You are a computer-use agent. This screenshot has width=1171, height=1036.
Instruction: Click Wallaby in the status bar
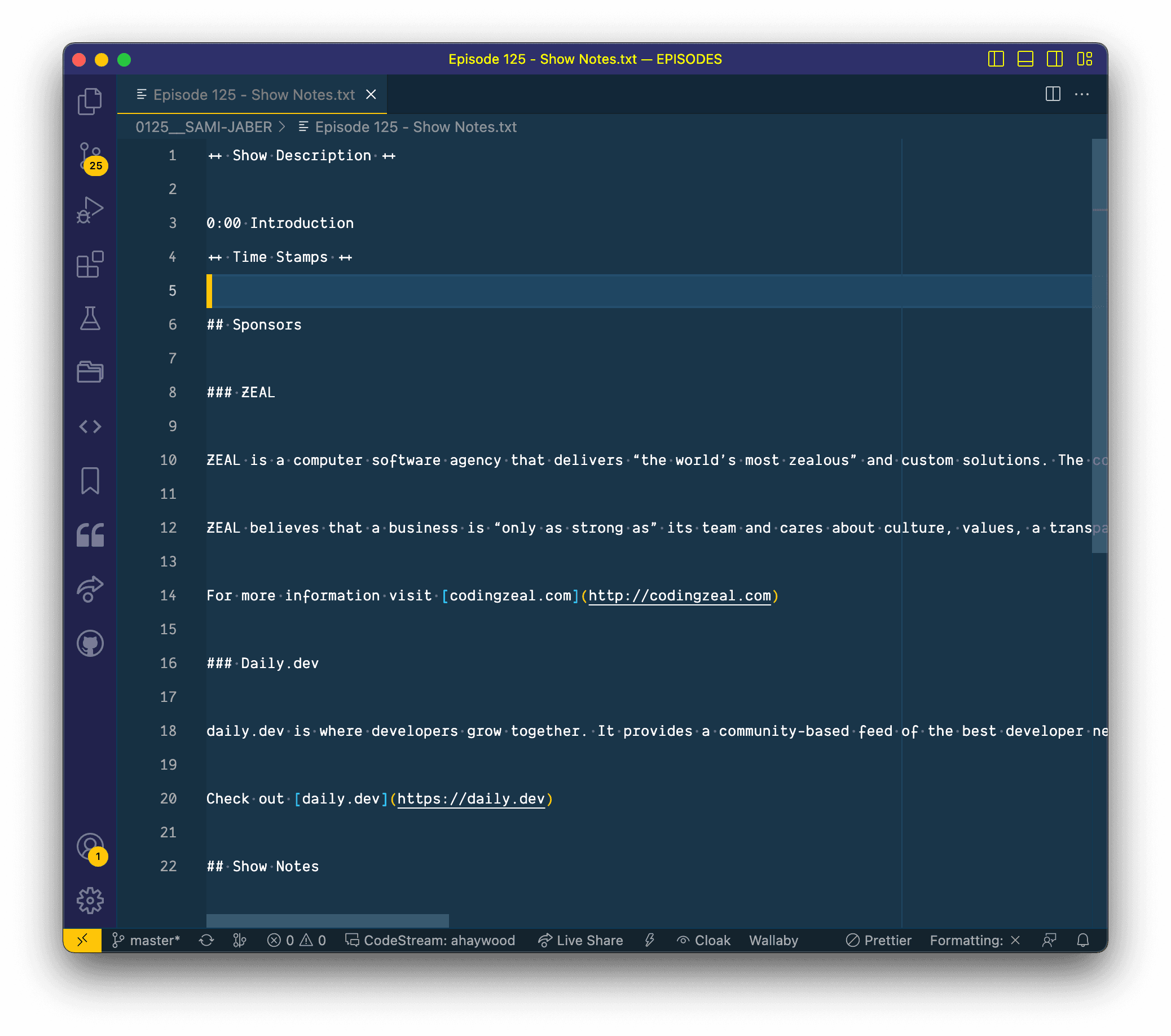coord(773,940)
